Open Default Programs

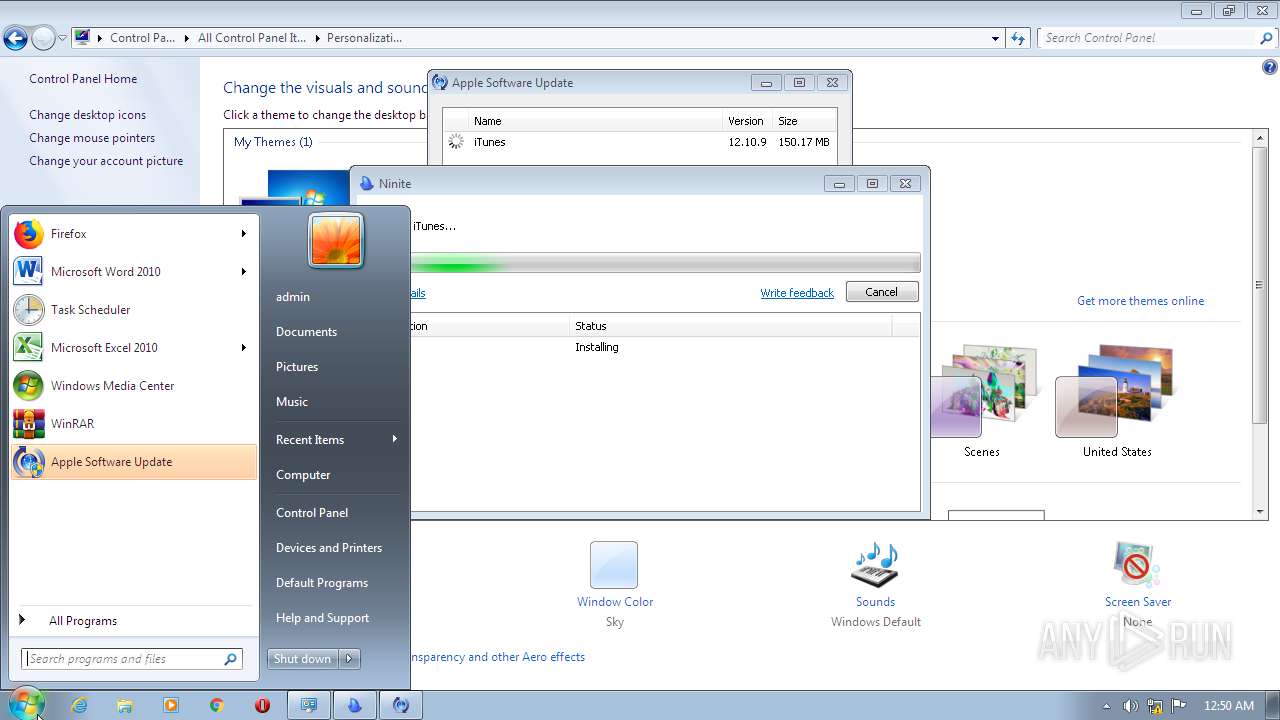[322, 583]
